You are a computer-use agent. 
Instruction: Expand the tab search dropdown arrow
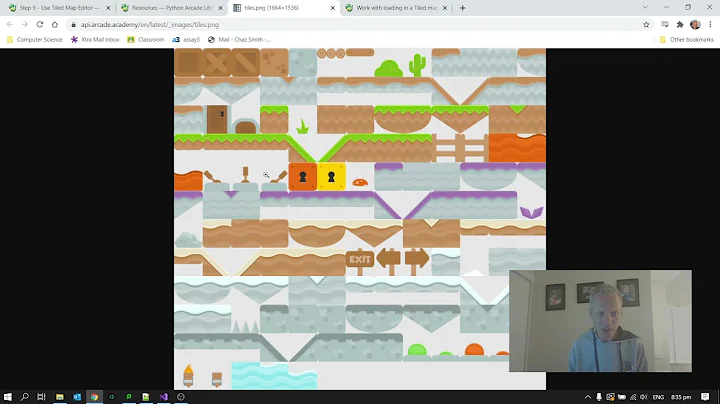tap(645, 7)
